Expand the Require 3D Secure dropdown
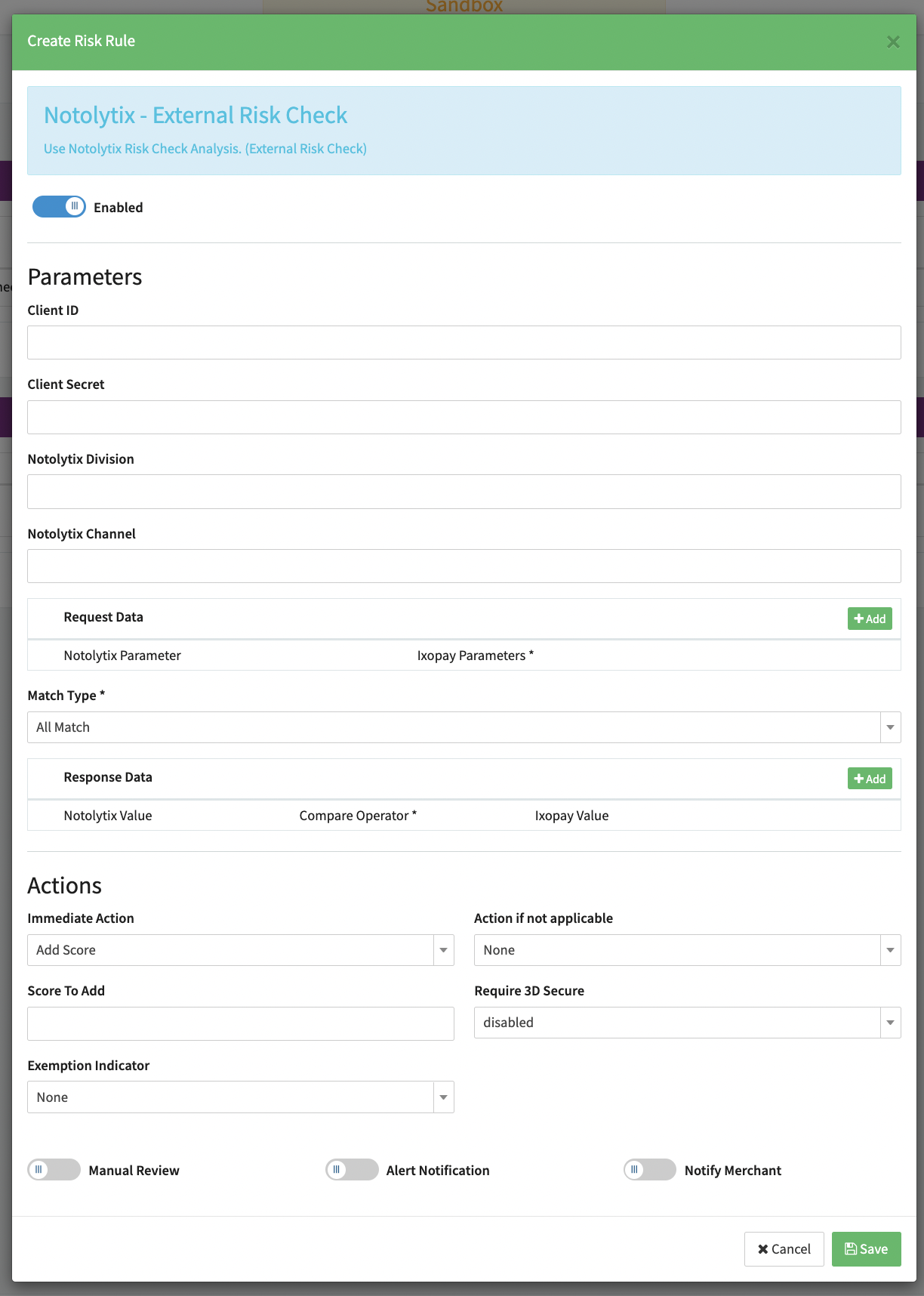The image size is (924, 1296). (x=687, y=1023)
